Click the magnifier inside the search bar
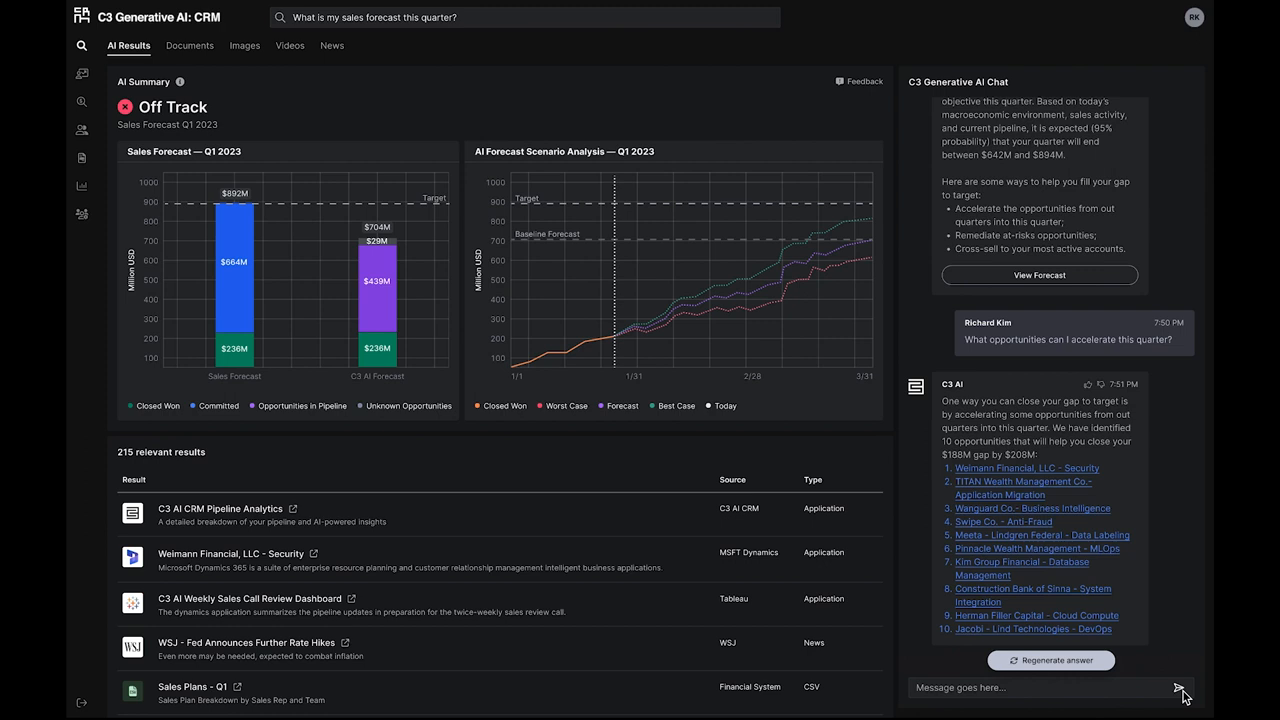1280x720 pixels. (x=281, y=17)
